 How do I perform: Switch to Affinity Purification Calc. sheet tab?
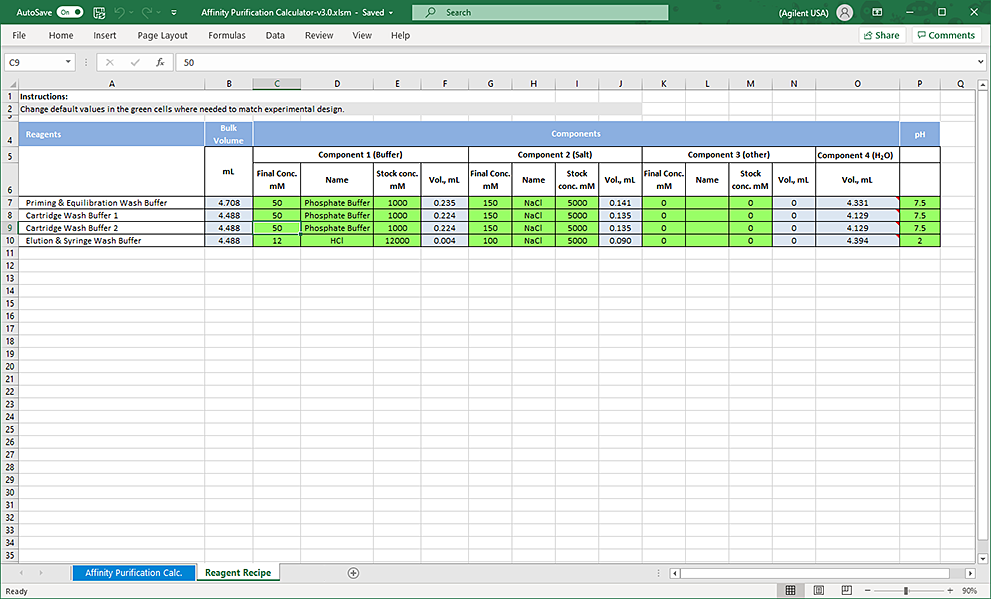tap(133, 572)
